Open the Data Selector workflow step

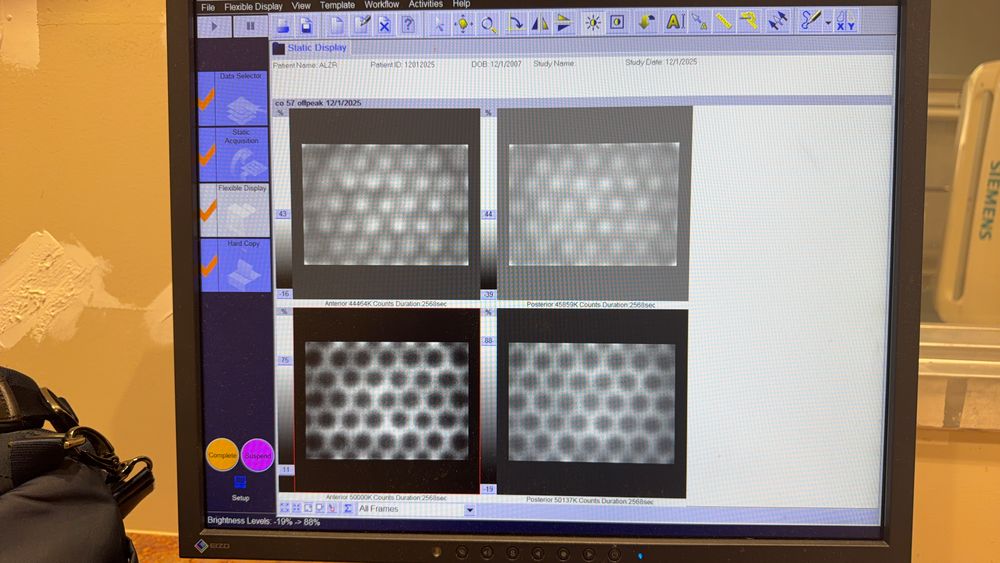(233, 98)
